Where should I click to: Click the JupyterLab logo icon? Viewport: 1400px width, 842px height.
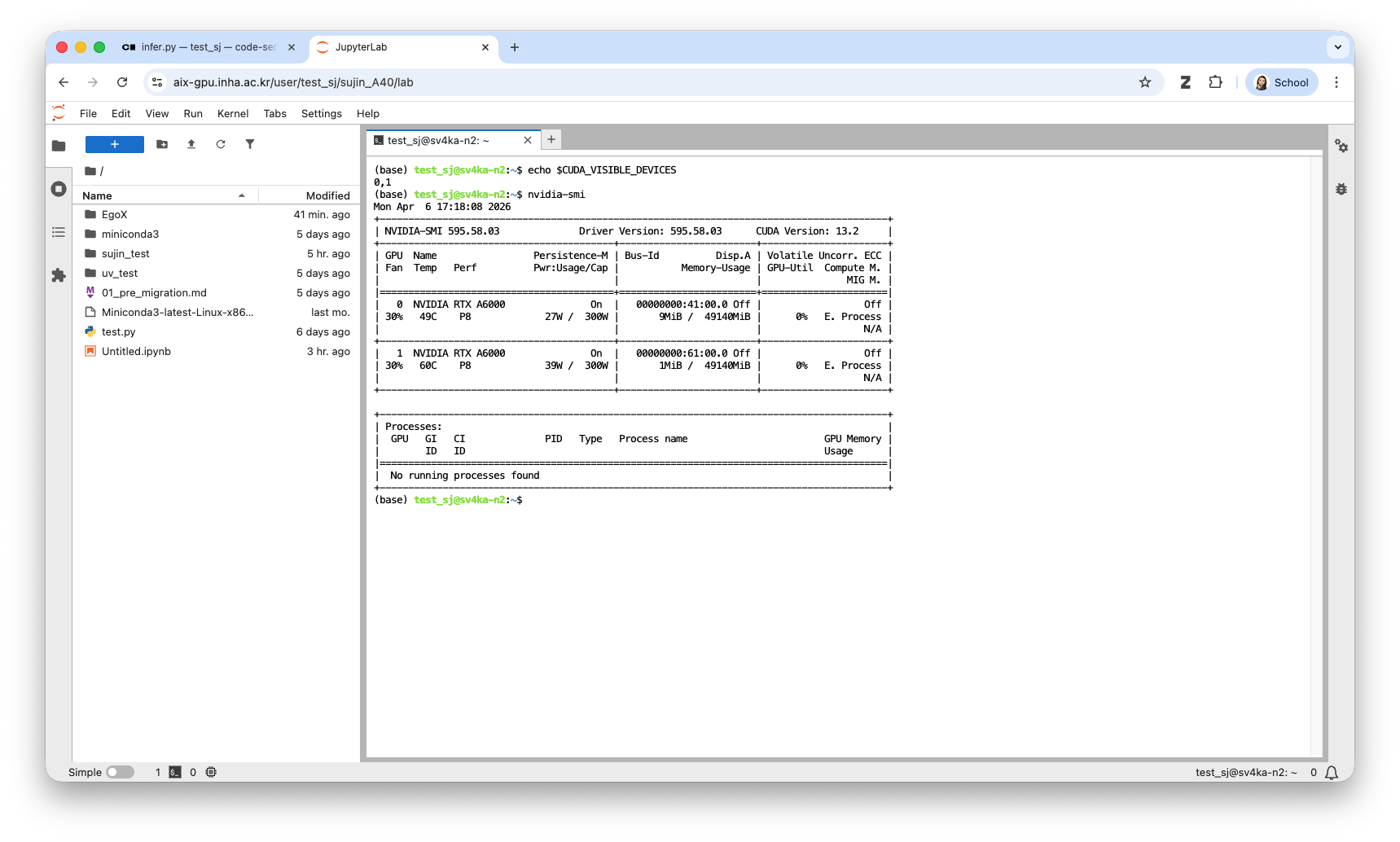59,113
